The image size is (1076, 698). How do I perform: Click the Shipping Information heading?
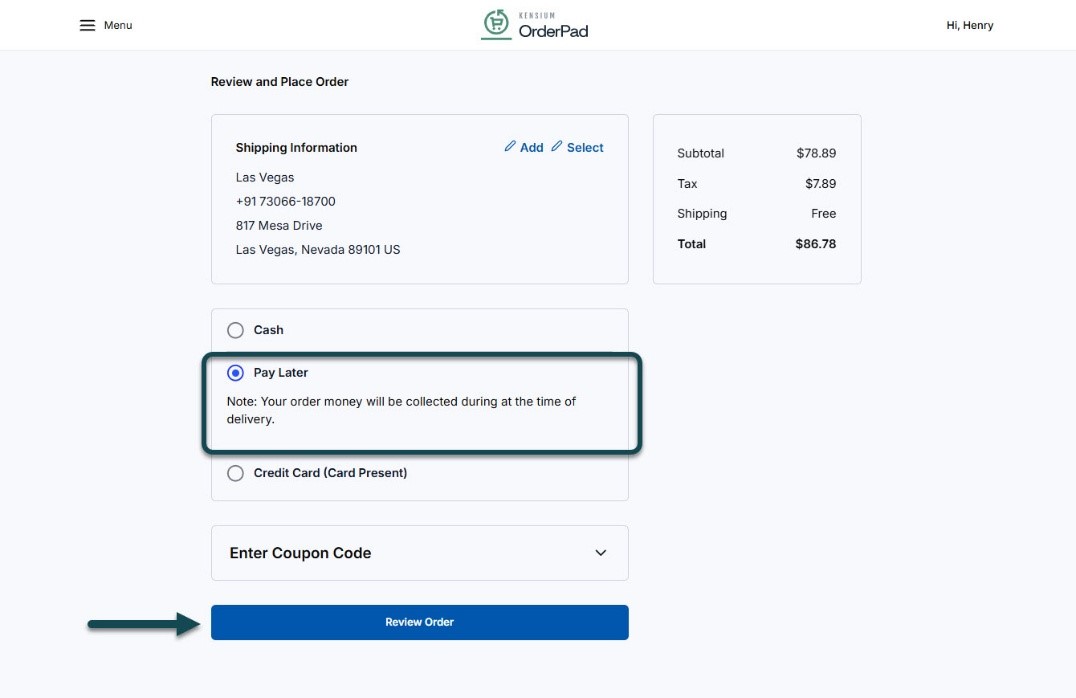click(296, 148)
